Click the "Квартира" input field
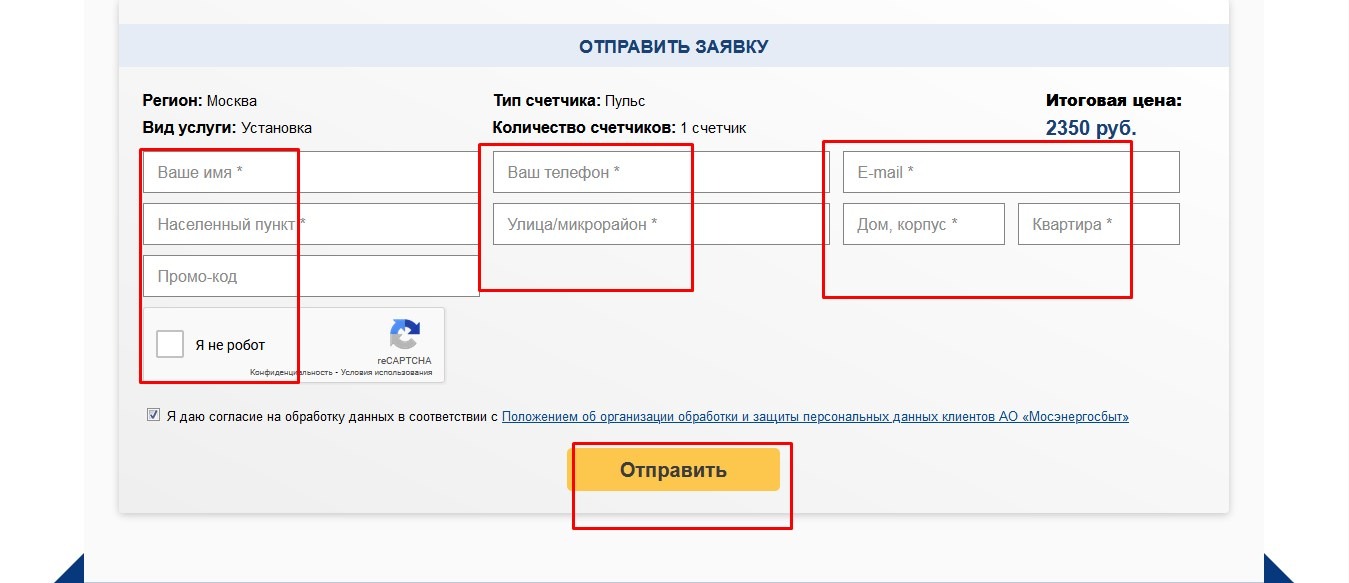The image size is (1349, 583). (1099, 224)
